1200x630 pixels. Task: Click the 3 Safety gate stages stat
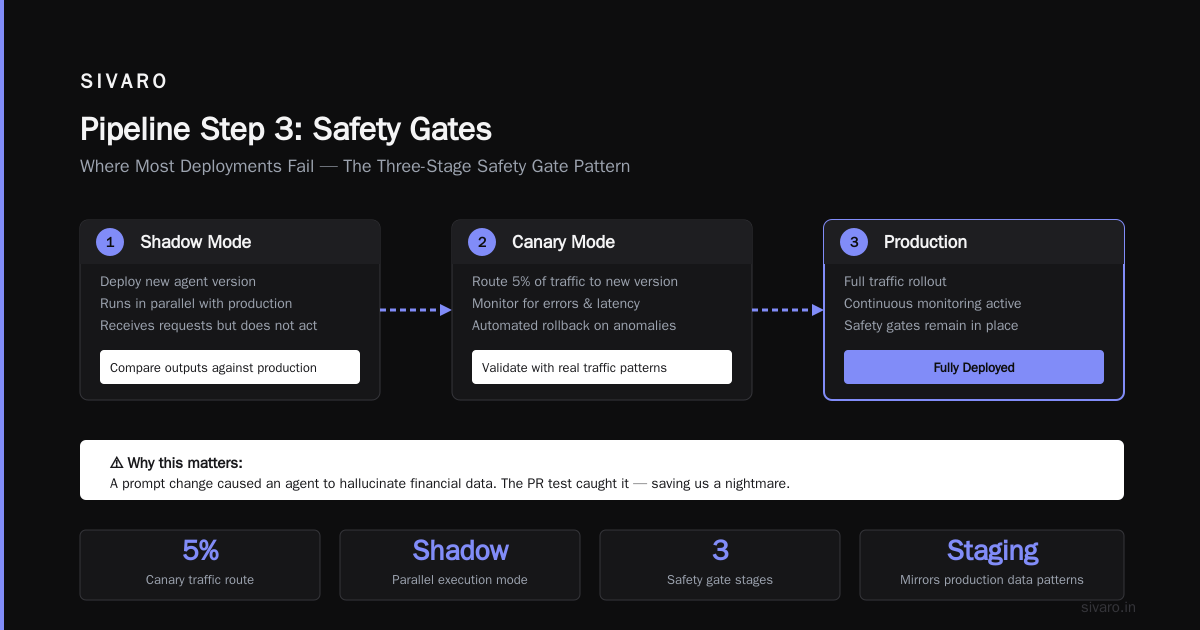[720, 565]
